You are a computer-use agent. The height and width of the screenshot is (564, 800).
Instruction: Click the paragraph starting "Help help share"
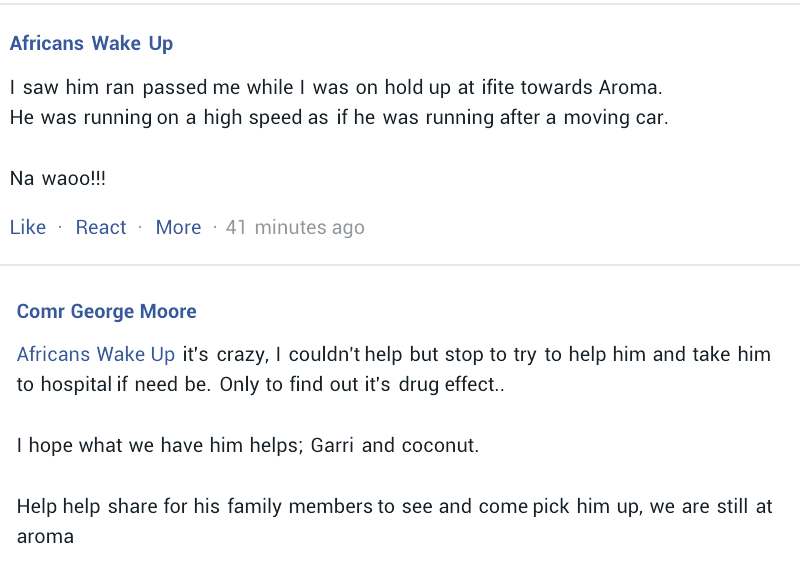click(394, 506)
